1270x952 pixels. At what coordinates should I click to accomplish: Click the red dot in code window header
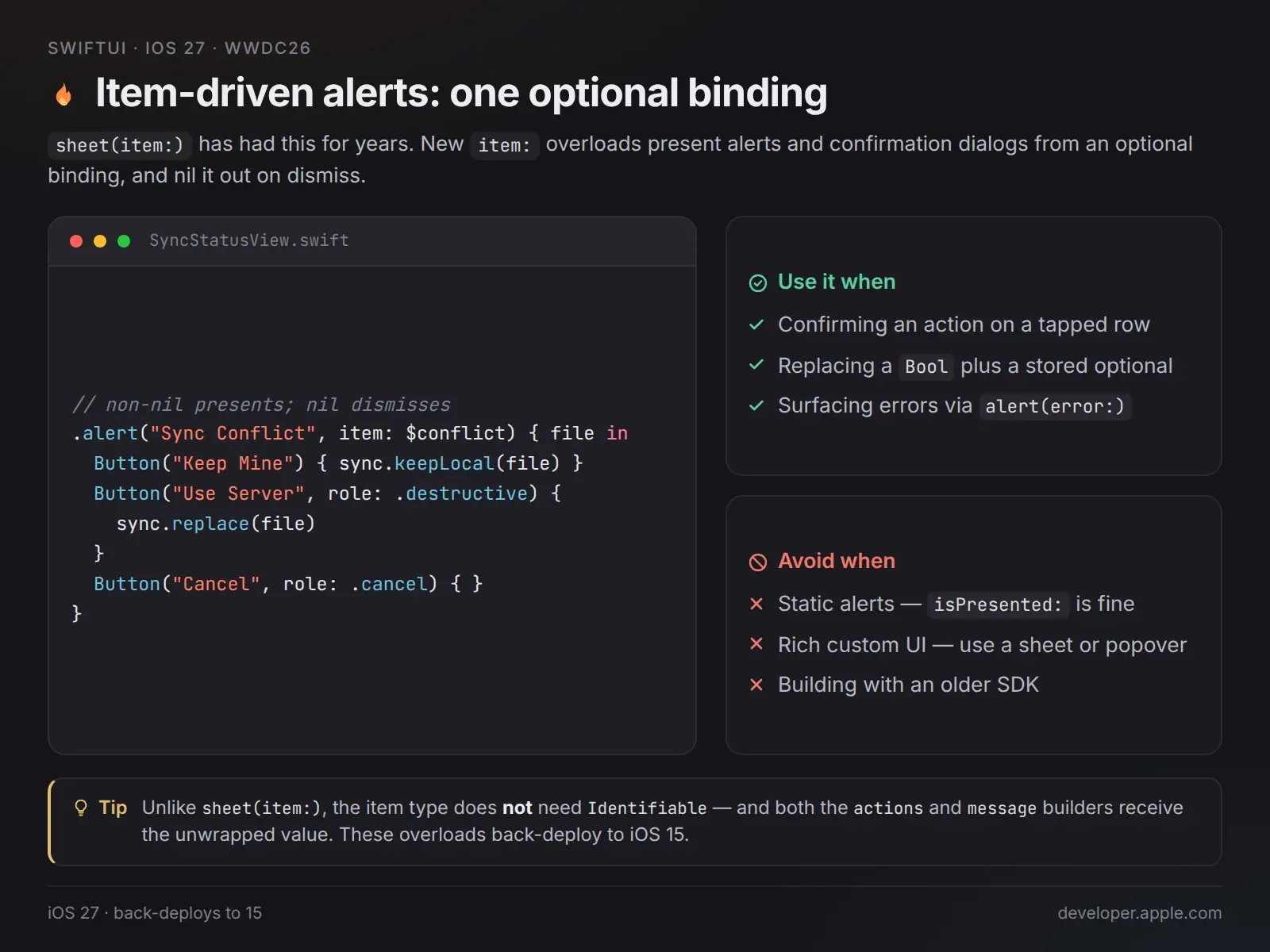click(x=76, y=241)
